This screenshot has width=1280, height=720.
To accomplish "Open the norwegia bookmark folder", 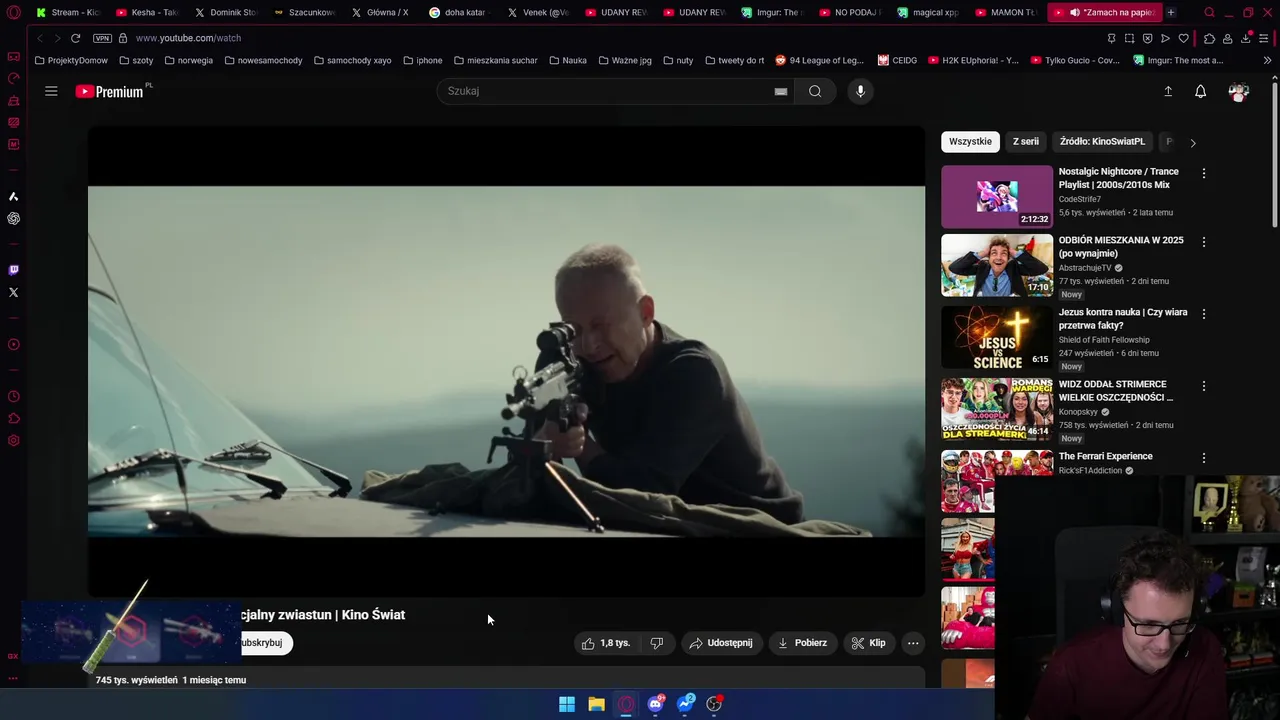I will point(188,60).
